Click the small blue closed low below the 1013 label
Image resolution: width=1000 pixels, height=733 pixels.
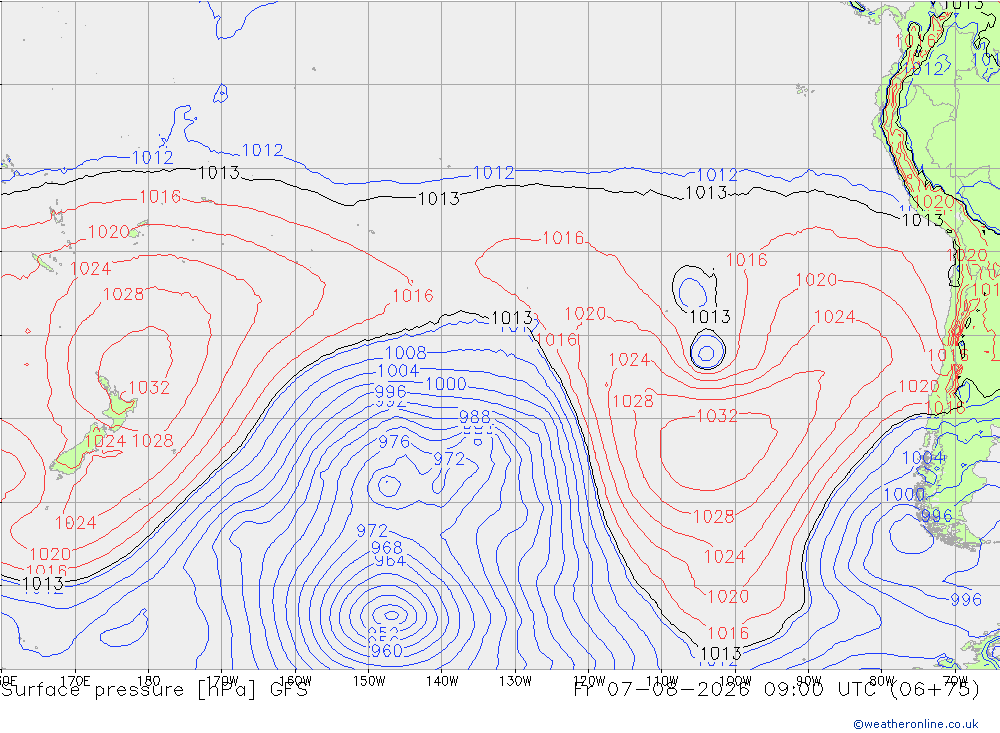point(707,352)
